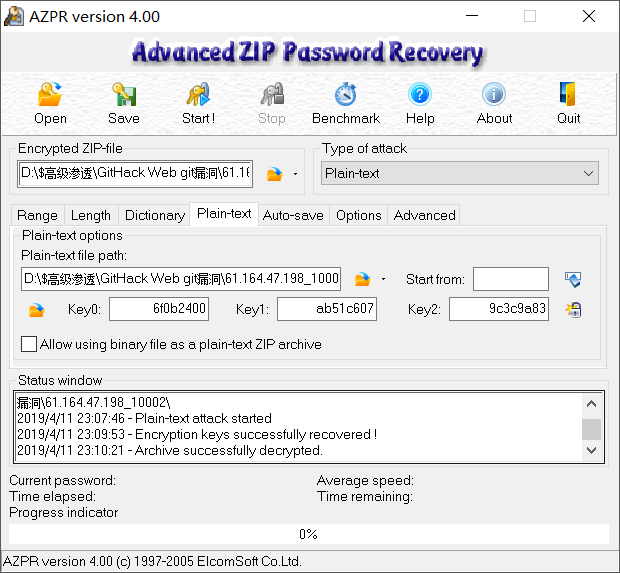Click the folder icon left of Key0
The height and width of the screenshot is (573, 620).
click(x=36, y=310)
